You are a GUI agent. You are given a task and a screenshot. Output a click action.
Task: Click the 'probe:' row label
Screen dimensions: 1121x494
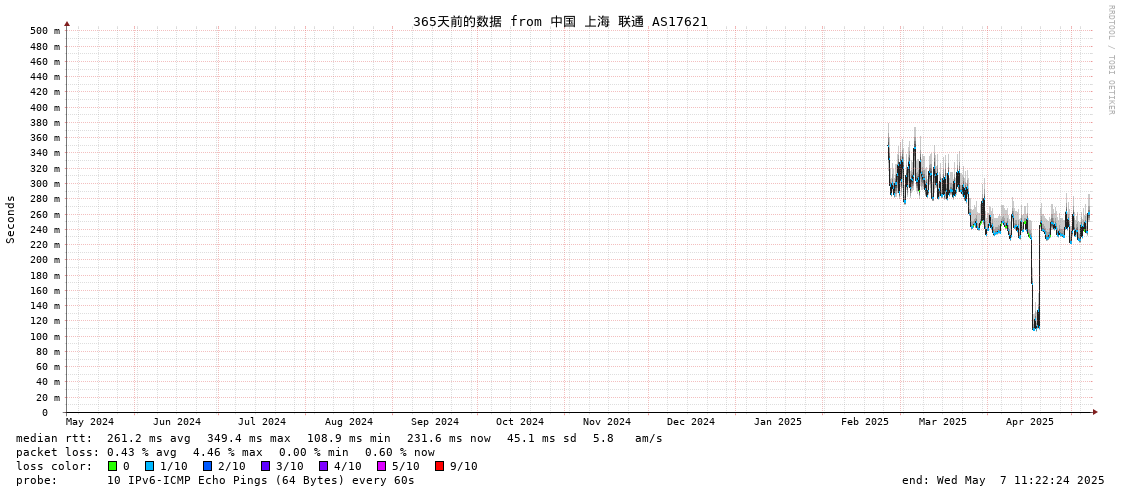36,480
